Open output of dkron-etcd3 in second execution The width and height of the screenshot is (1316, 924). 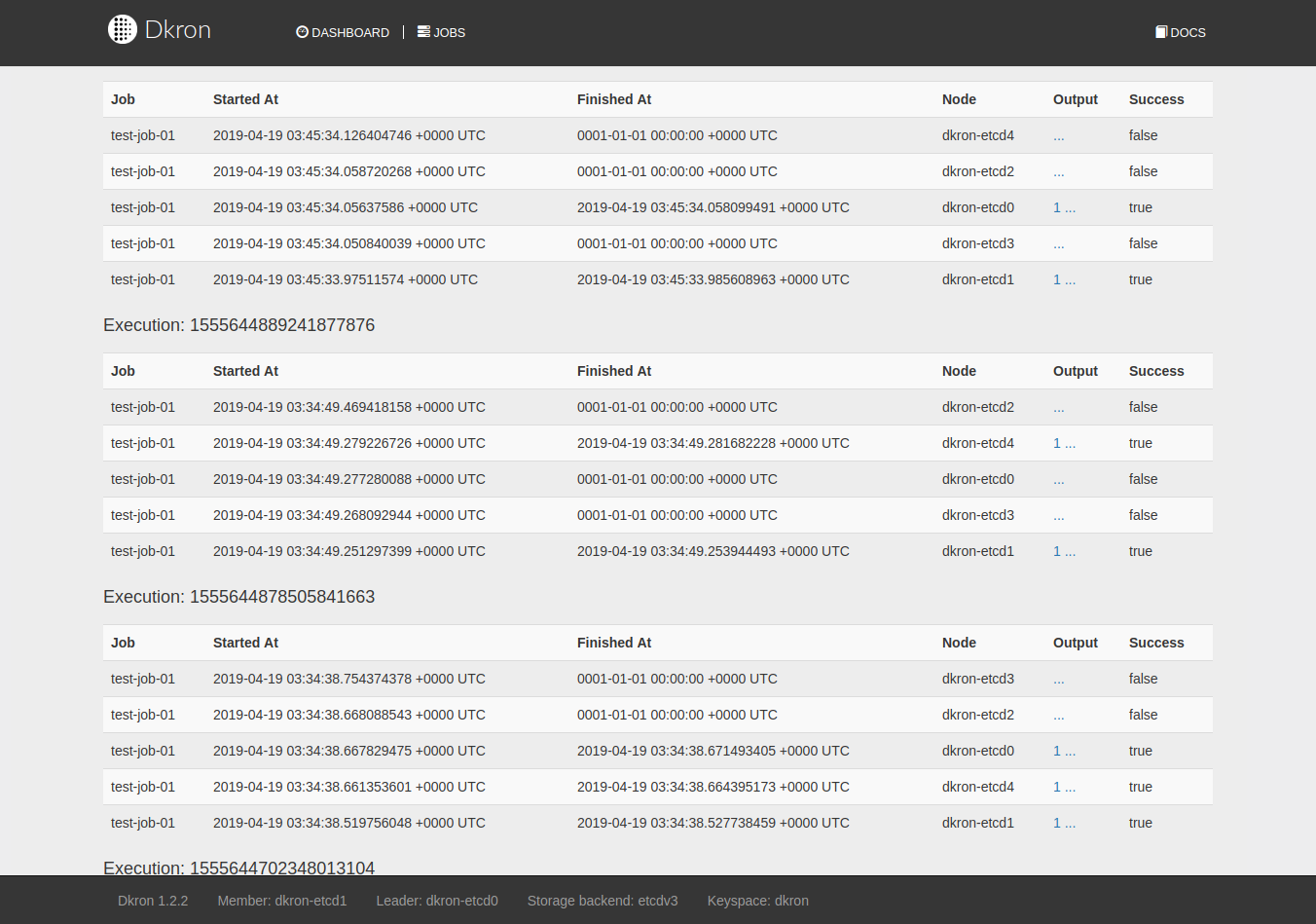pyautogui.click(x=1058, y=515)
